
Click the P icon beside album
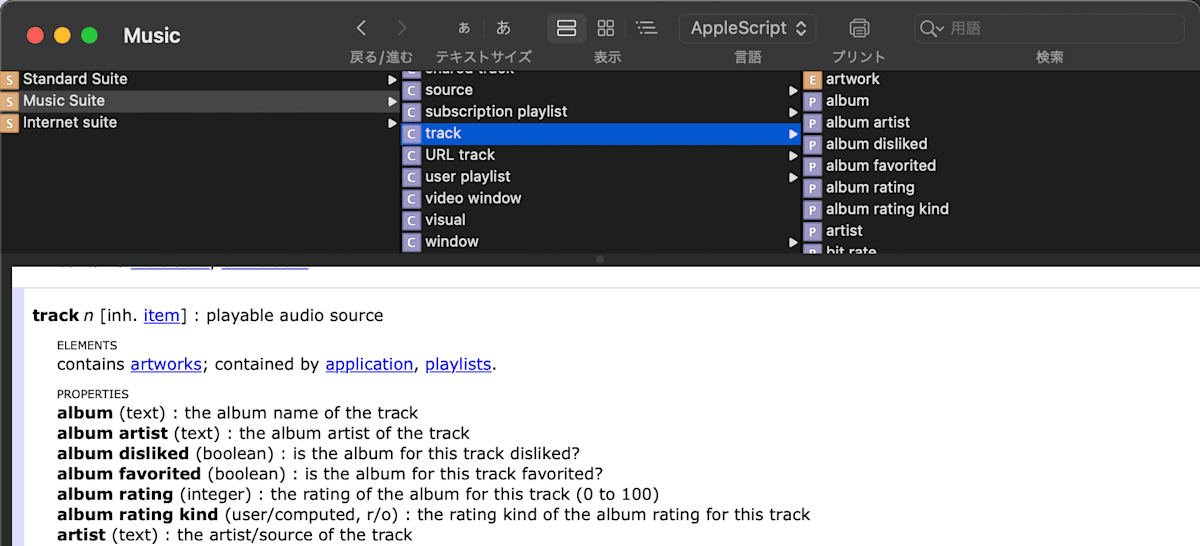click(813, 101)
